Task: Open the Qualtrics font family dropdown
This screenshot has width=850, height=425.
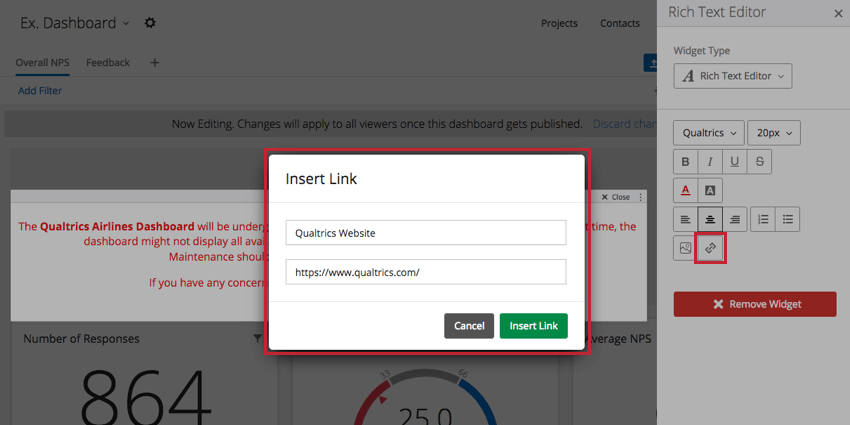Action: coord(709,133)
